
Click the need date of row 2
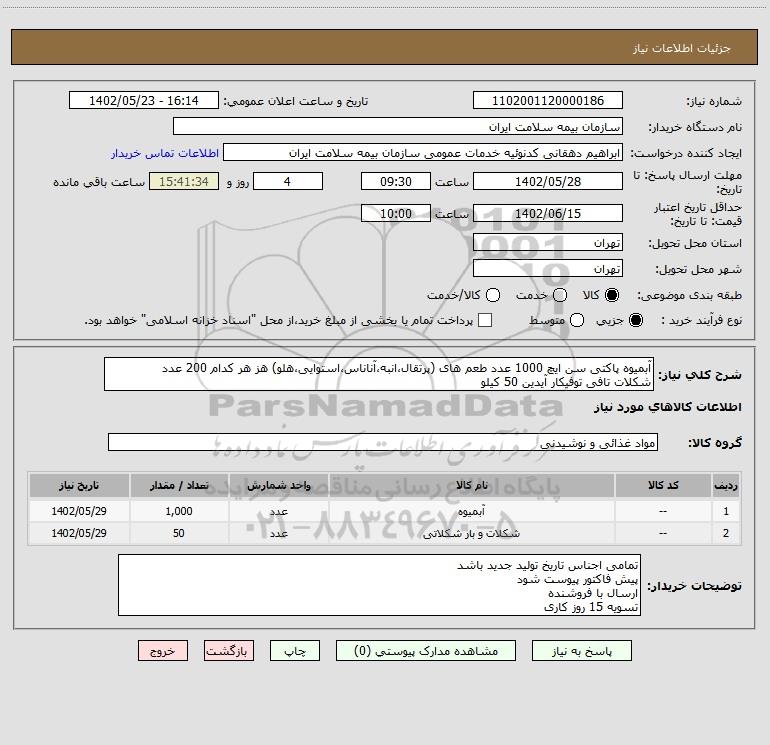(x=79, y=533)
